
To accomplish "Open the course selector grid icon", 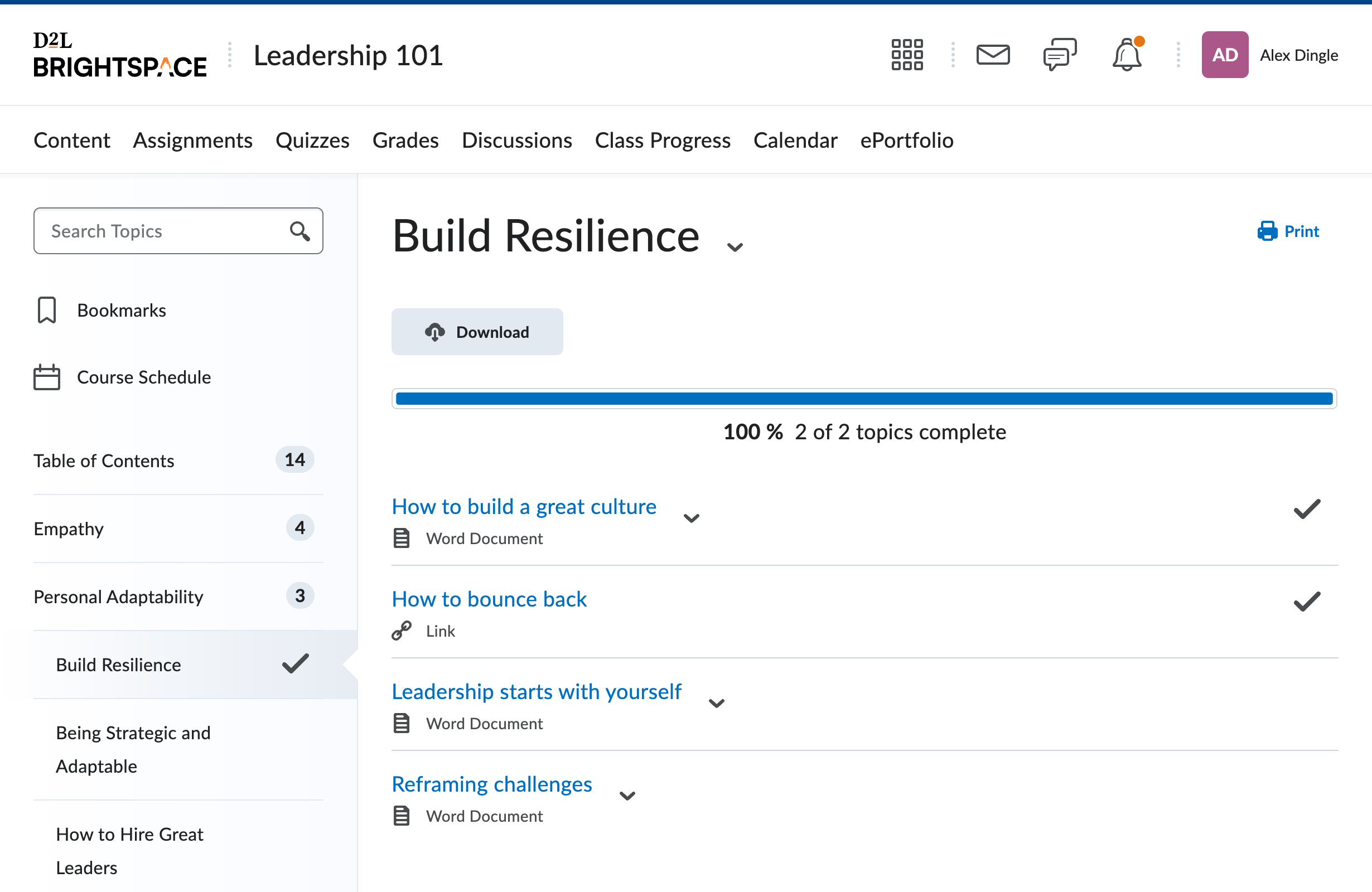I will (907, 55).
